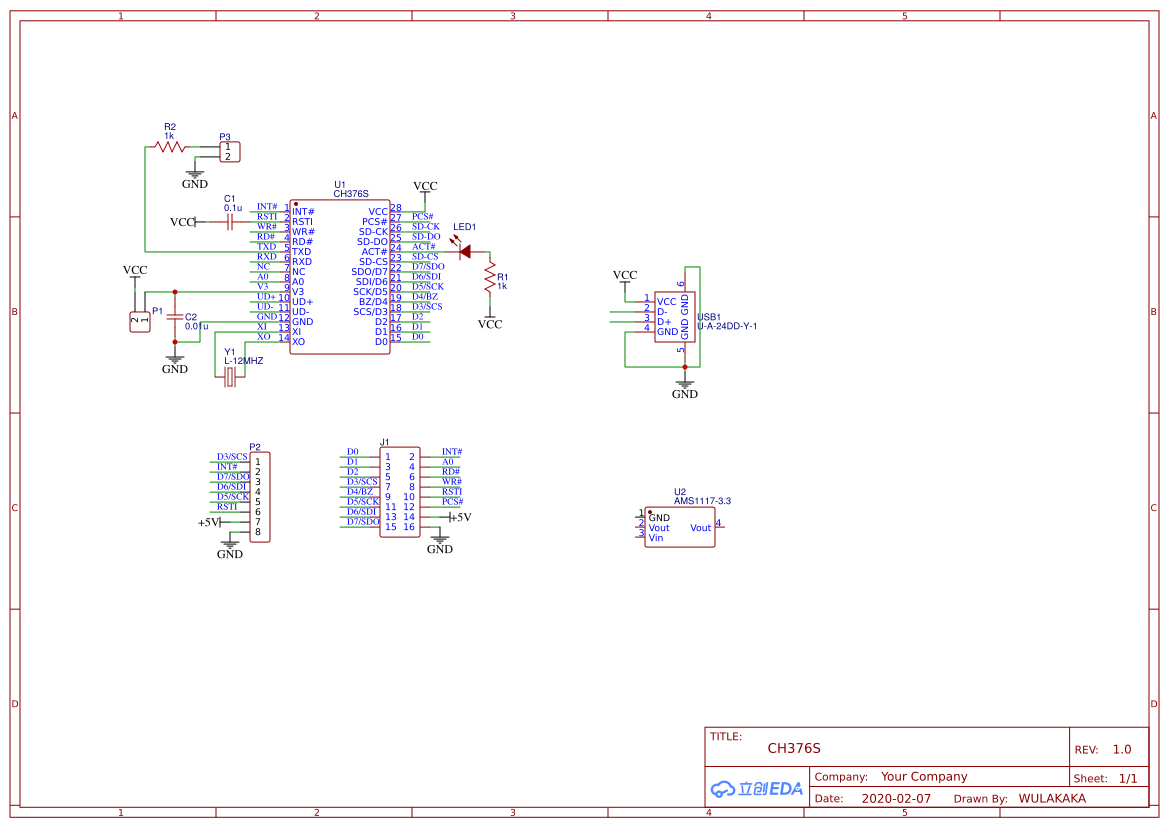
Task: Click the 'Your Company' company field
Action: (x=924, y=777)
